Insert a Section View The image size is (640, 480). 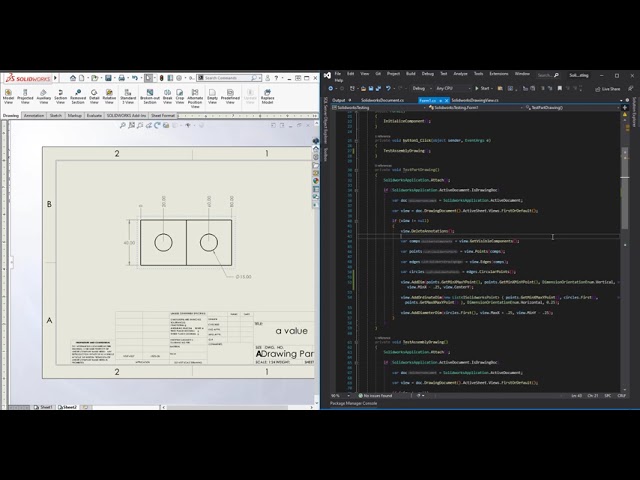click(x=60, y=97)
